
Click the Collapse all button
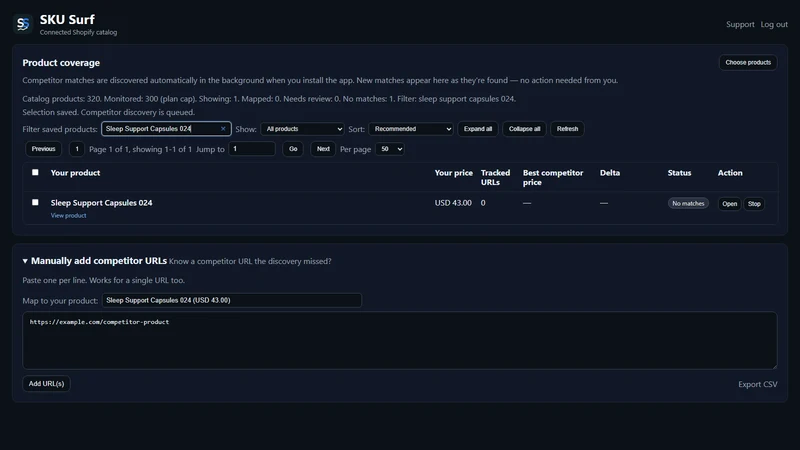pyautogui.click(x=524, y=129)
